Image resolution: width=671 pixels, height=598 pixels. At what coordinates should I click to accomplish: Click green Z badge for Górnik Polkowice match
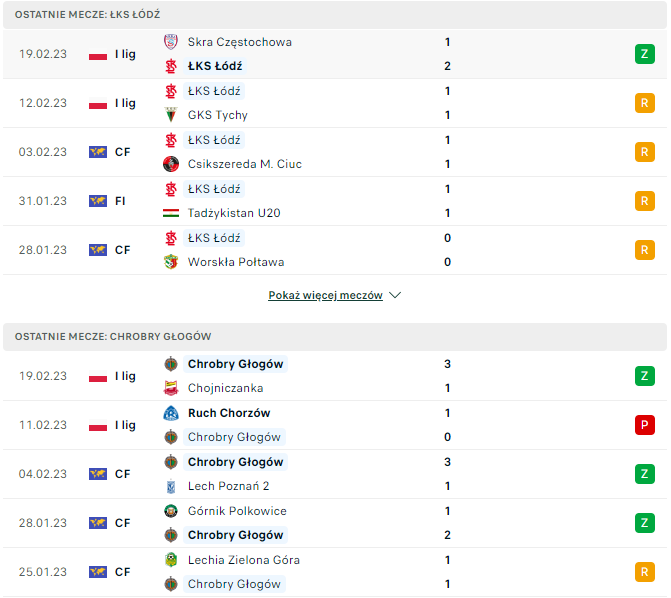[x=645, y=523]
